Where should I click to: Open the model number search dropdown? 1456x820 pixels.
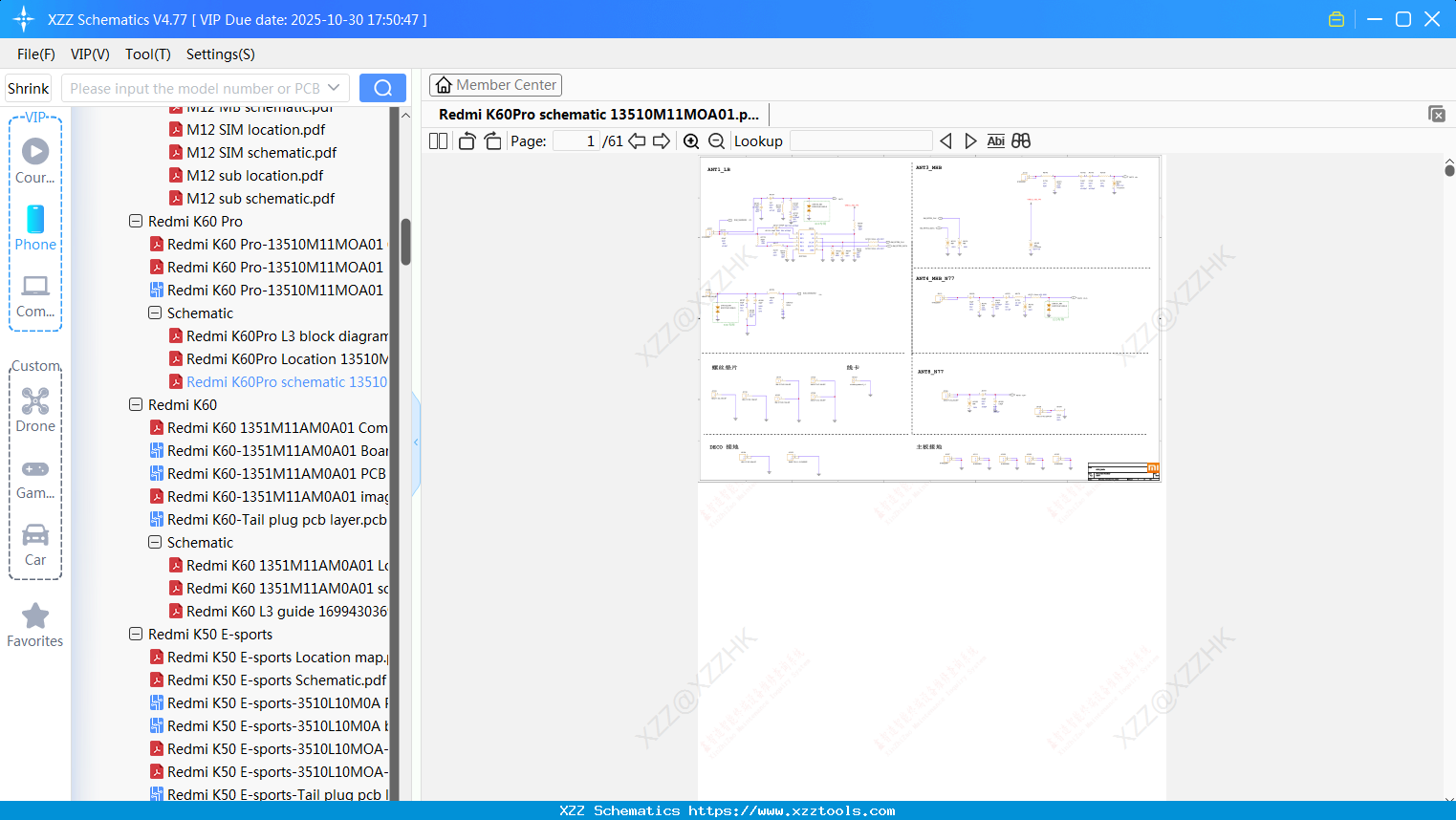click(x=332, y=87)
